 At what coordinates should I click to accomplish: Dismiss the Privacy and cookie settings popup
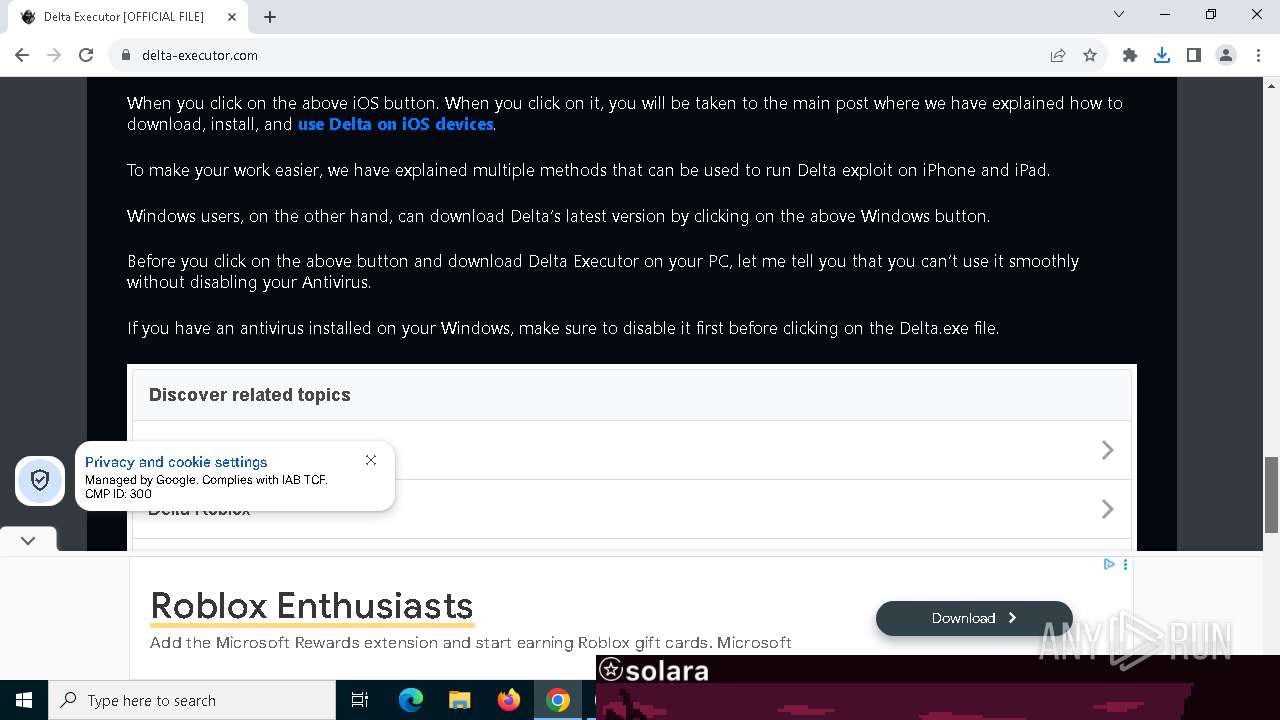(x=371, y=460)
